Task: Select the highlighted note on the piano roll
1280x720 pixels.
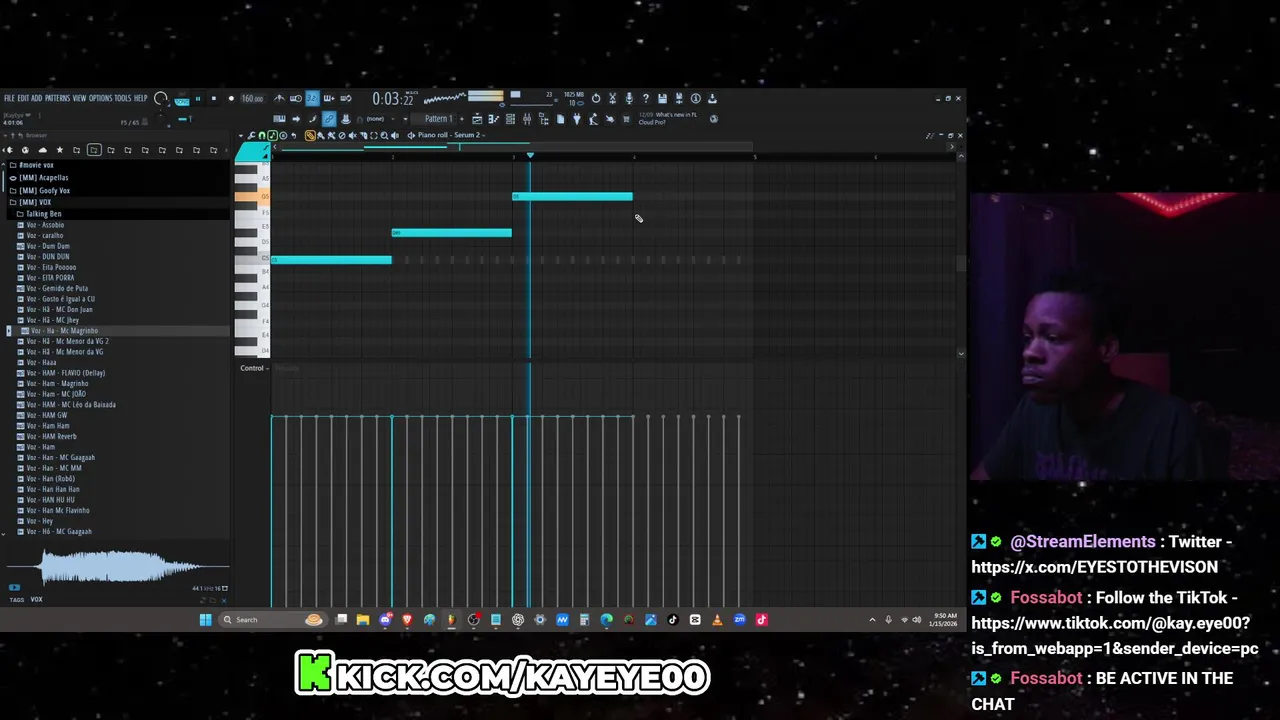Action: 572,196
